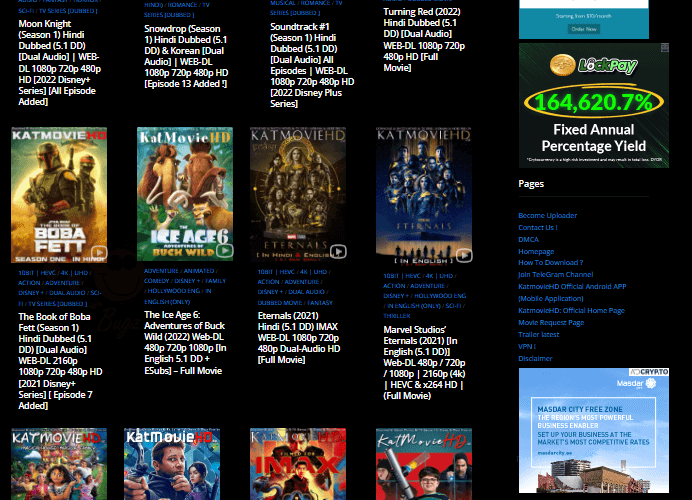This screenshot has height=500, width=692.
Task: Click Order Now button in top ad
Action: click(584, 29)
